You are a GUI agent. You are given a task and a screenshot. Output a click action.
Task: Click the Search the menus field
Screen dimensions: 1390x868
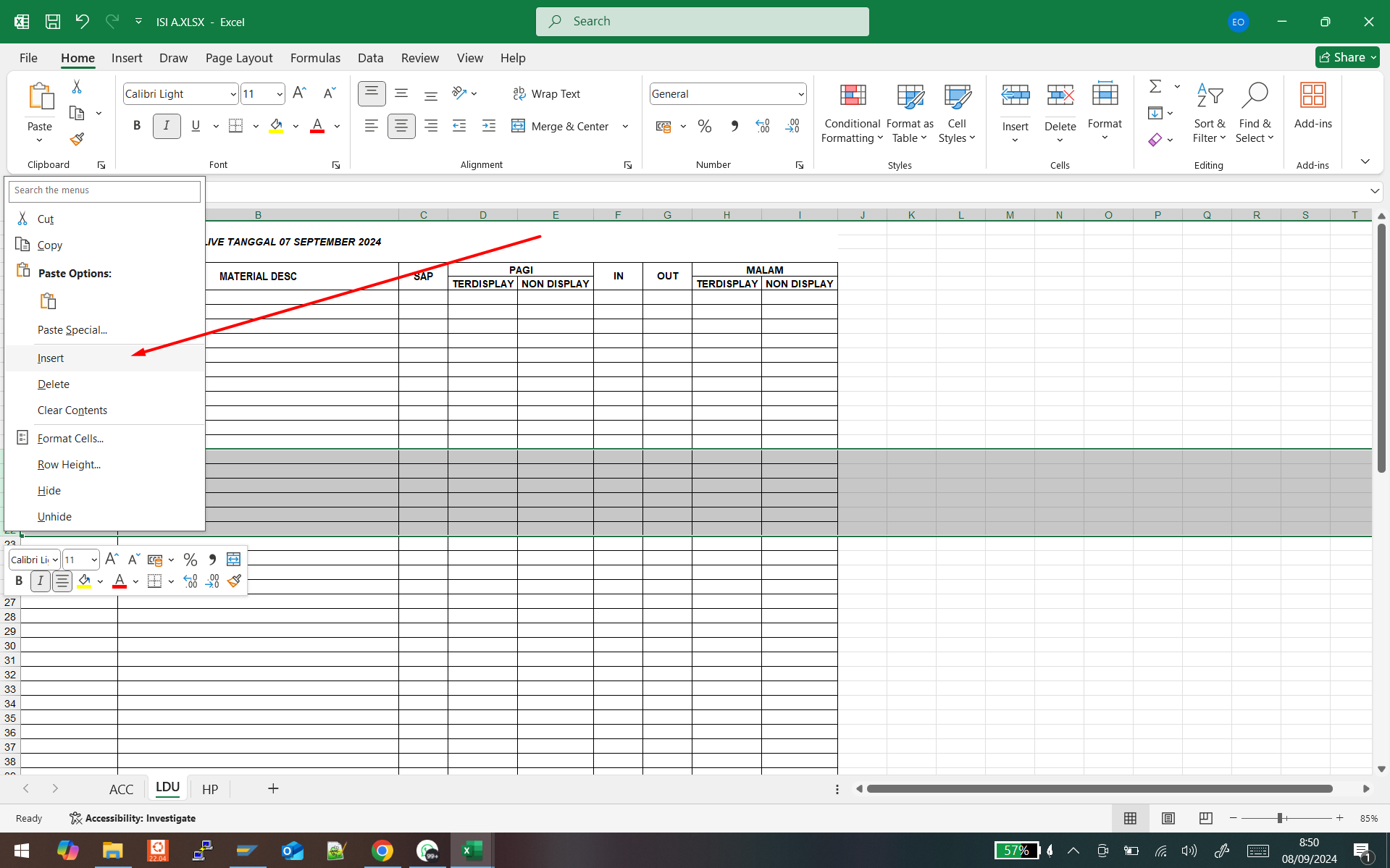tap(104, 190)
